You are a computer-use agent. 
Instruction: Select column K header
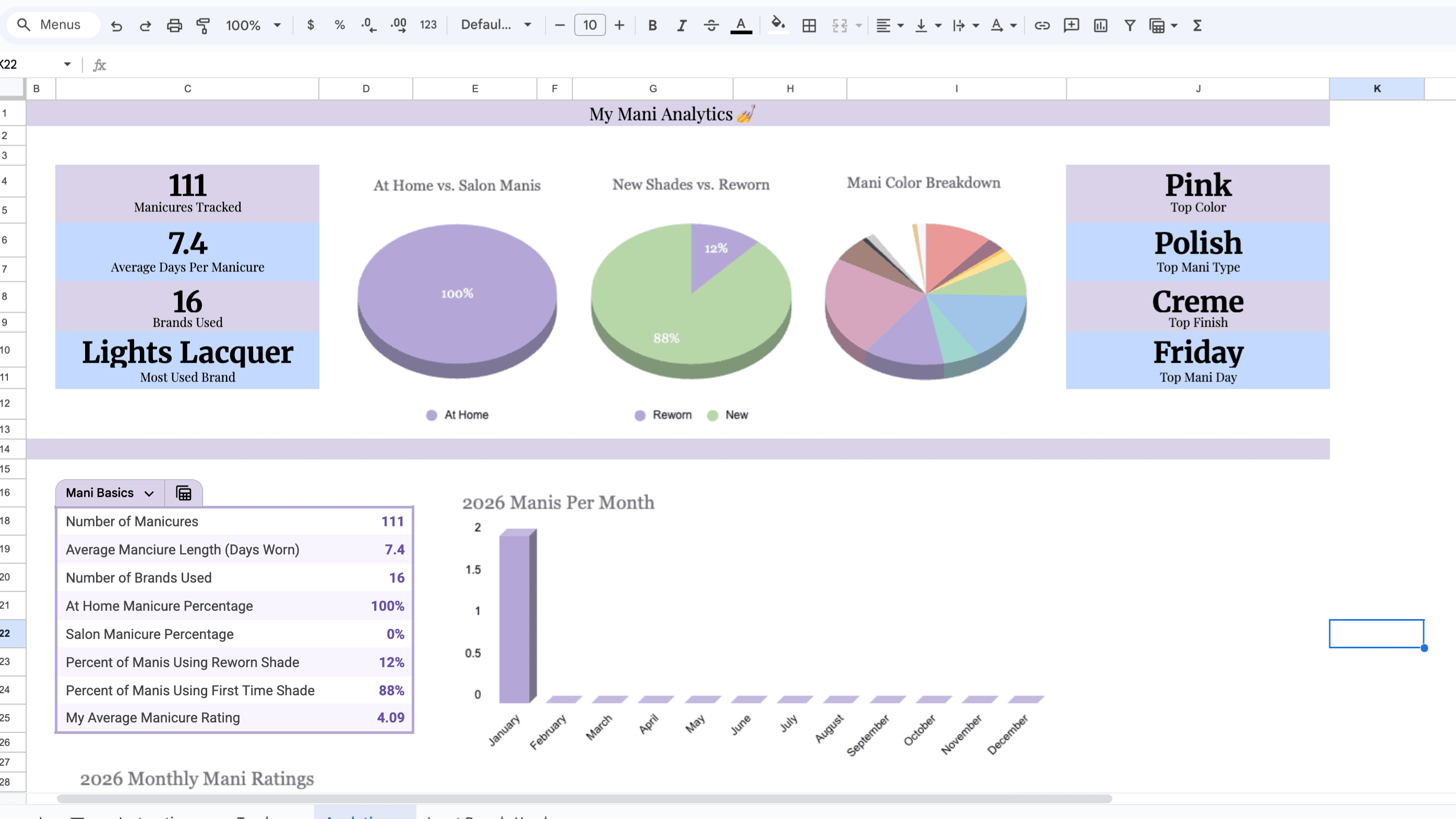1377,89
